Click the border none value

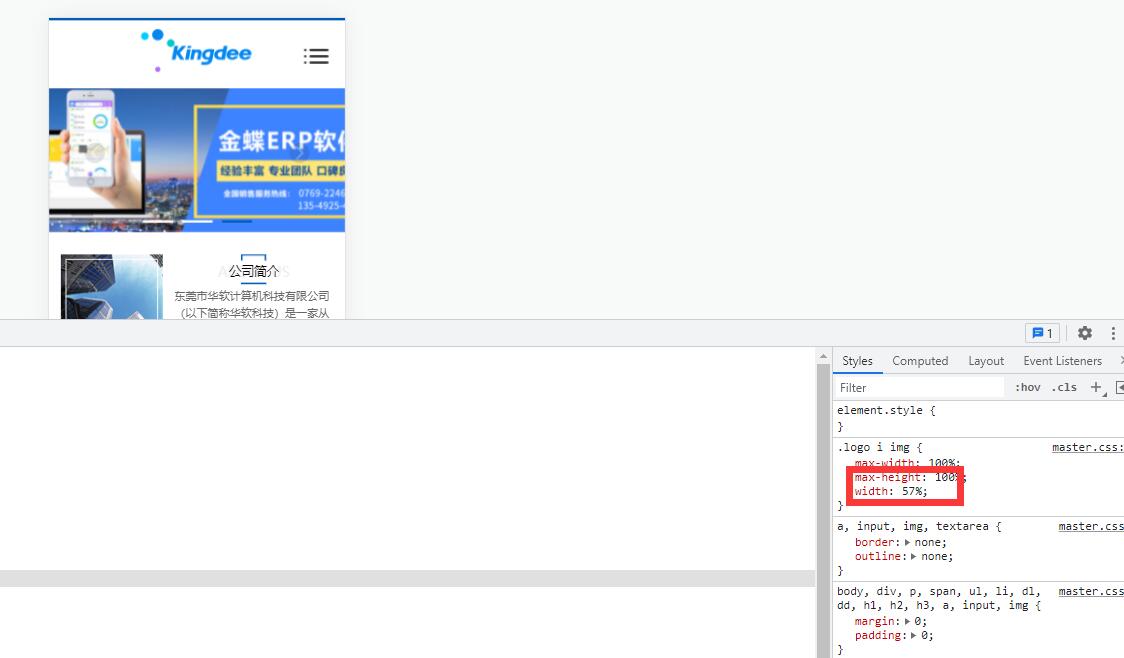928,543
